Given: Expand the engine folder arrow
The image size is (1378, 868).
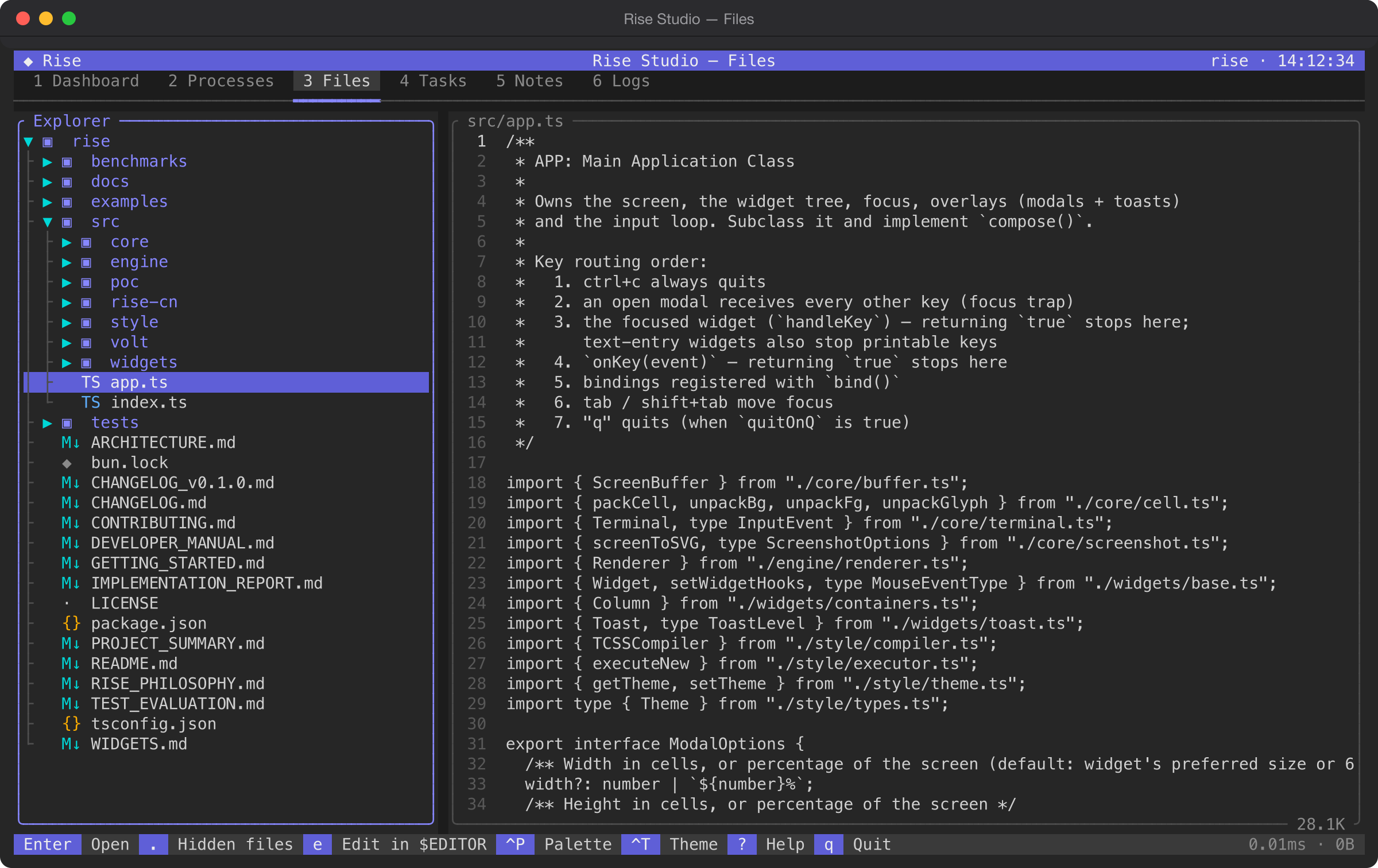Looking at the screenshot, I should pos(67,262).
